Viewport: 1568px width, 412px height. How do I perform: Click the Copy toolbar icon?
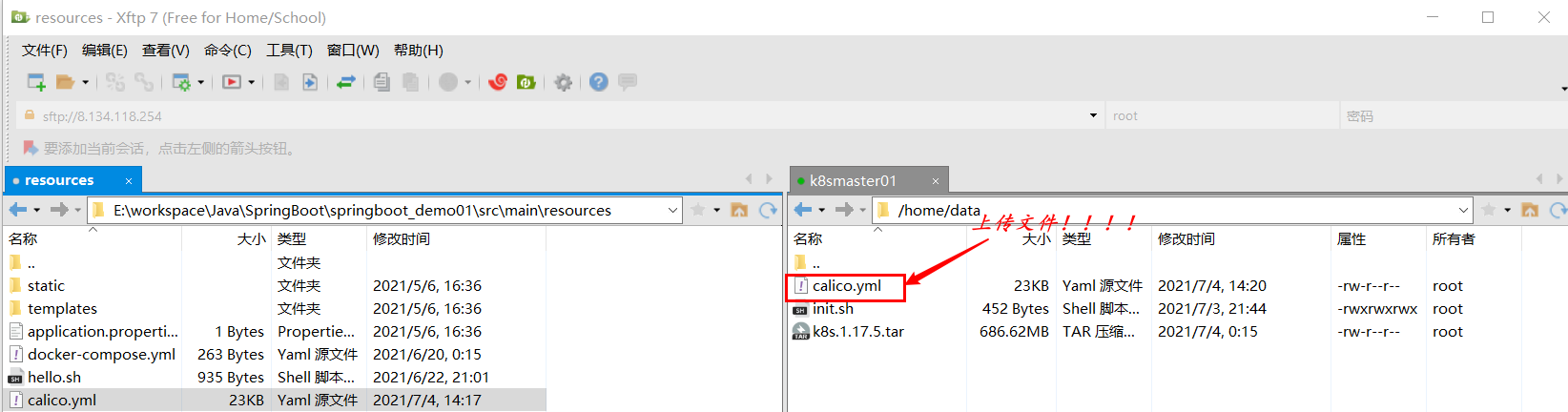[x=382, y=82]
